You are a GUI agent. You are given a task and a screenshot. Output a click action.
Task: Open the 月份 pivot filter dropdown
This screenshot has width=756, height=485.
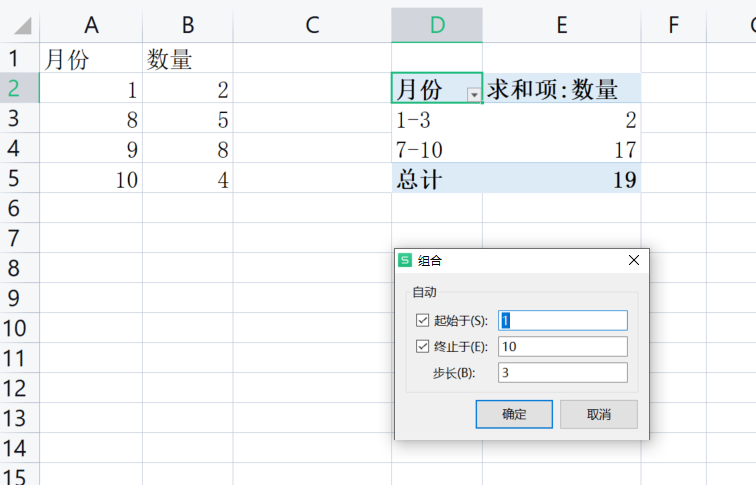(474, 95)
